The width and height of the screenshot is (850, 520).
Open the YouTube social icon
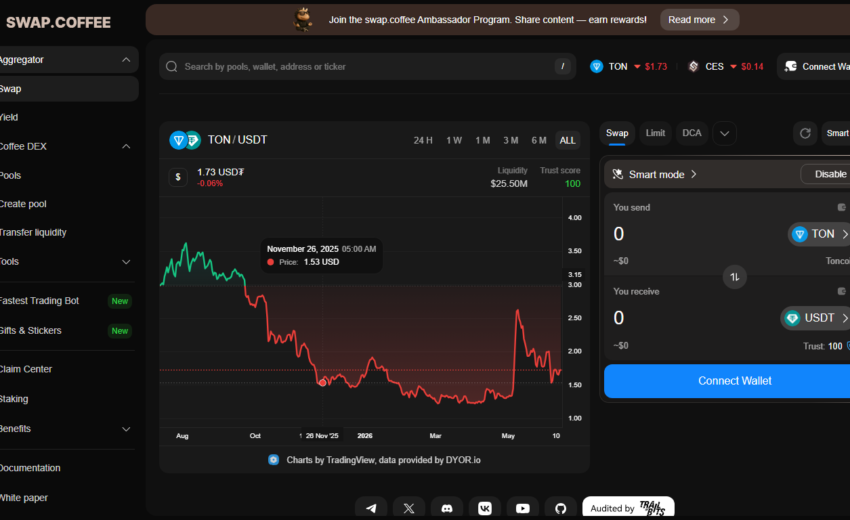523,508
